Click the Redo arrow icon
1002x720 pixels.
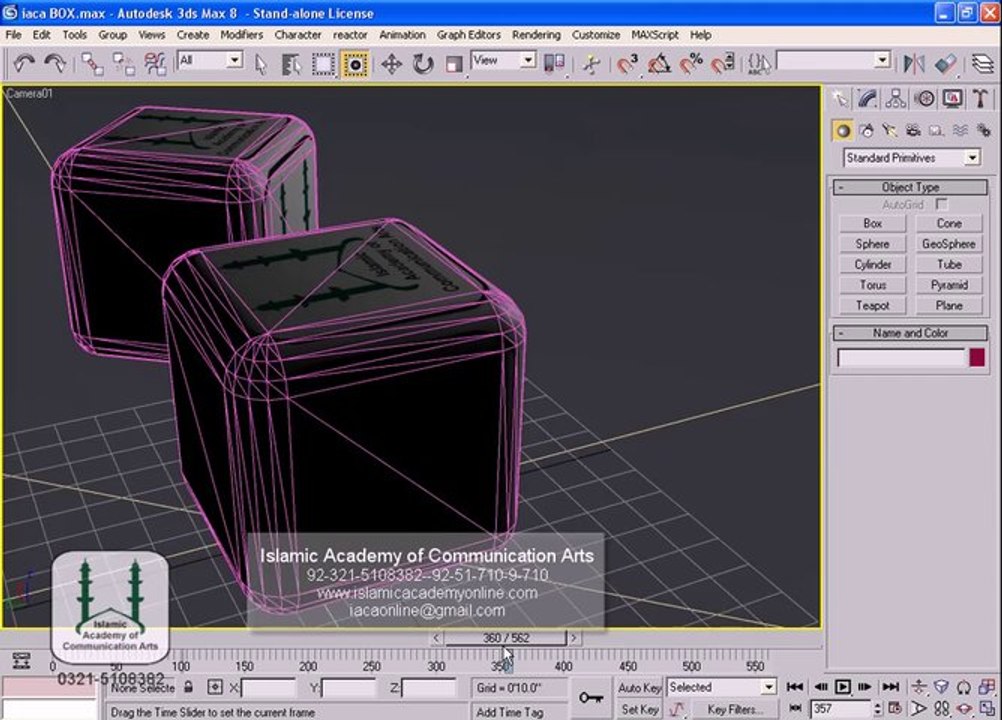pyautogui.click(x=55, y=63)
